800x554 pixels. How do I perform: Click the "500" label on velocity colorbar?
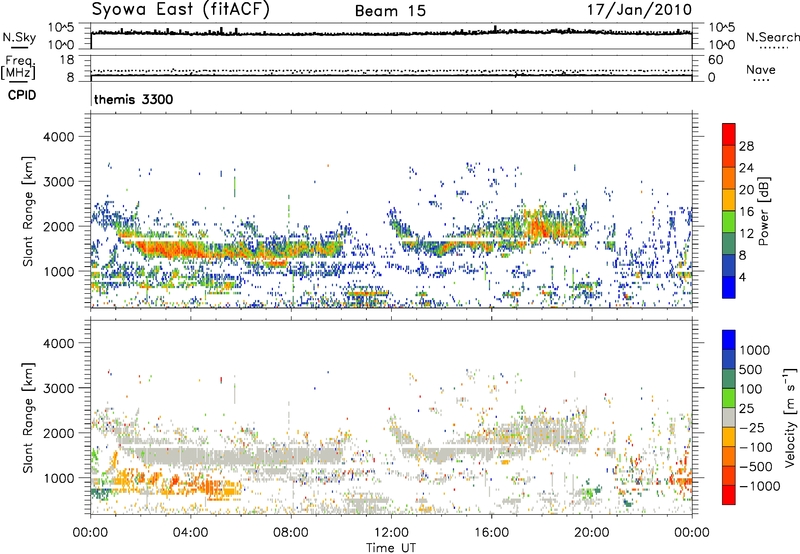click(753, 370)
